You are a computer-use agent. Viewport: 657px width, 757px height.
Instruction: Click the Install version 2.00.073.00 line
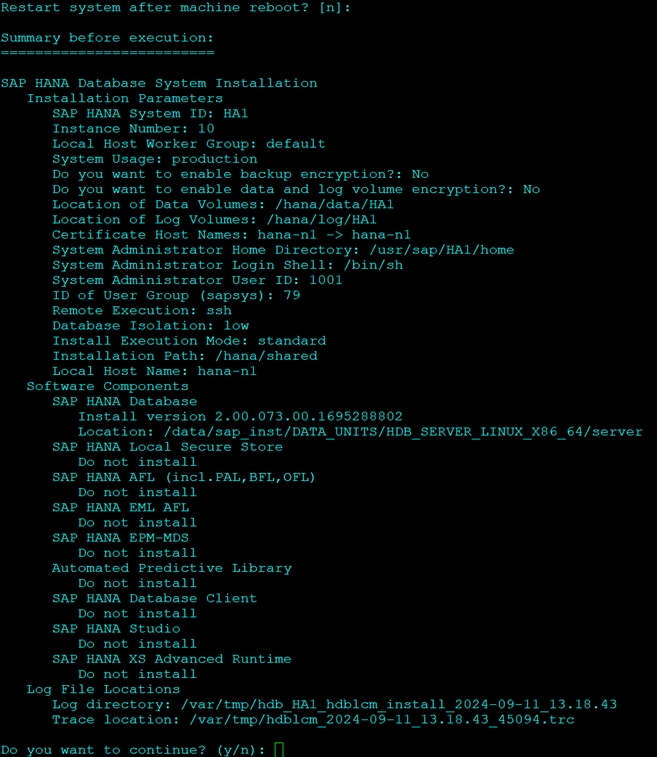[240, 416]
